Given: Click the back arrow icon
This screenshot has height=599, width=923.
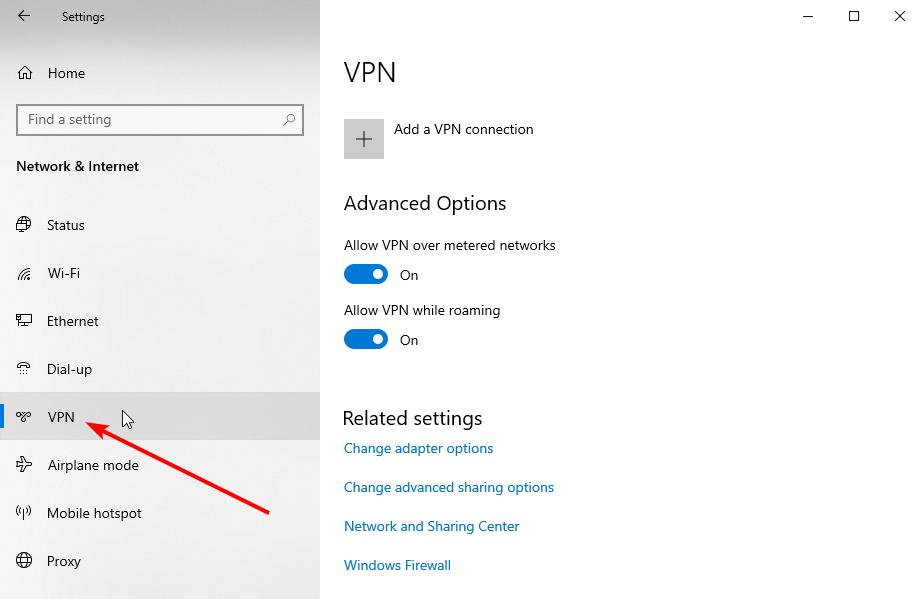Looking at the screenshot, I should click(x=24, y=16).
